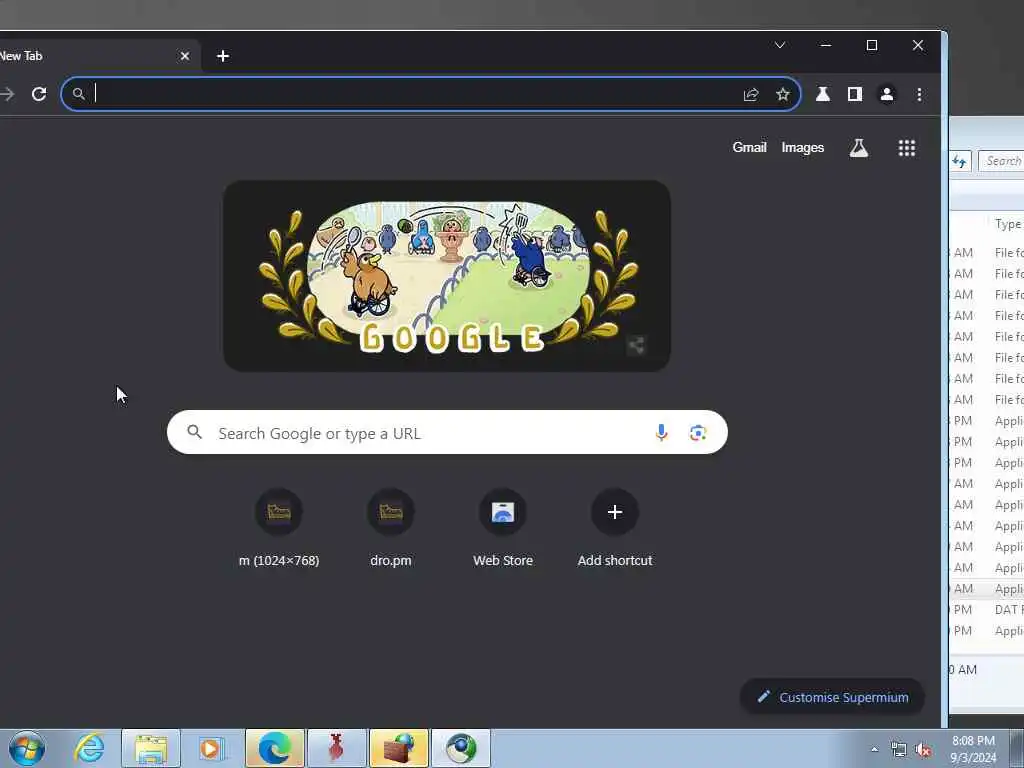Open the Web Store shortcut
The image size is (1024, 768).
[x=503, y=528]
